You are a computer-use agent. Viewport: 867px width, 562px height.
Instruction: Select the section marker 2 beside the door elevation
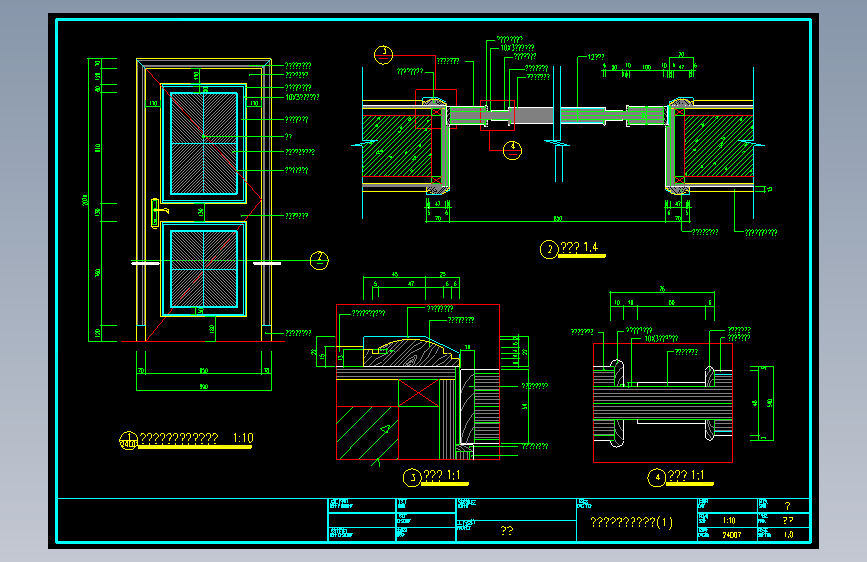point(319,260)
